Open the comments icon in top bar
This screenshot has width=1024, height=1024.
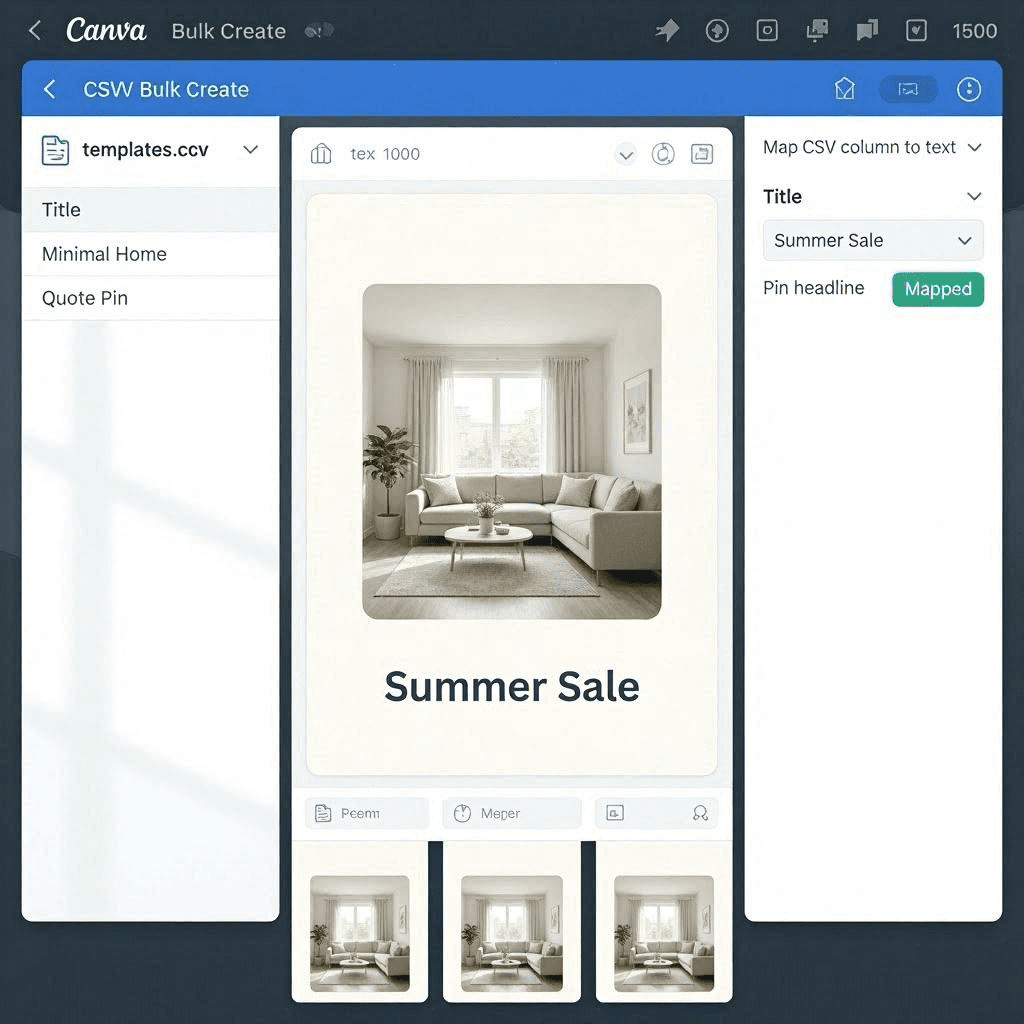[867, 30]
